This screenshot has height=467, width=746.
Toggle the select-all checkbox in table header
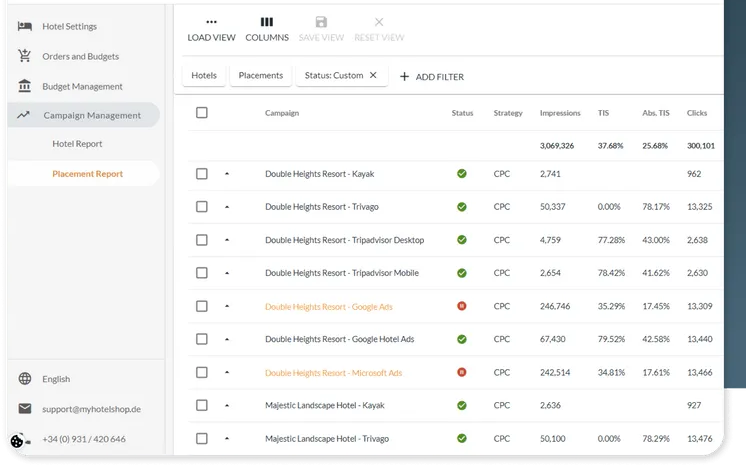(202, 113)
